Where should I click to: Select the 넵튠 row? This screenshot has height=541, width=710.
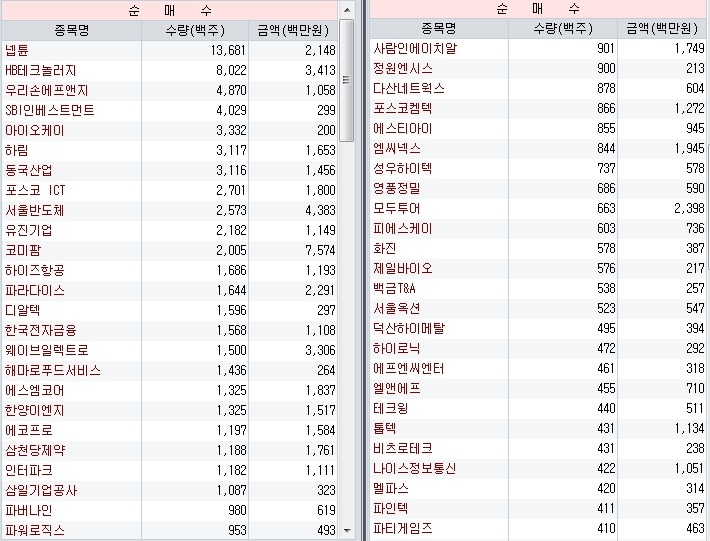coord(170,50)
